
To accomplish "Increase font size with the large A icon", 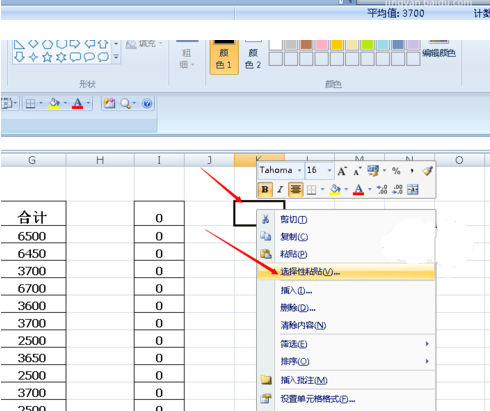I will (342, 171).
